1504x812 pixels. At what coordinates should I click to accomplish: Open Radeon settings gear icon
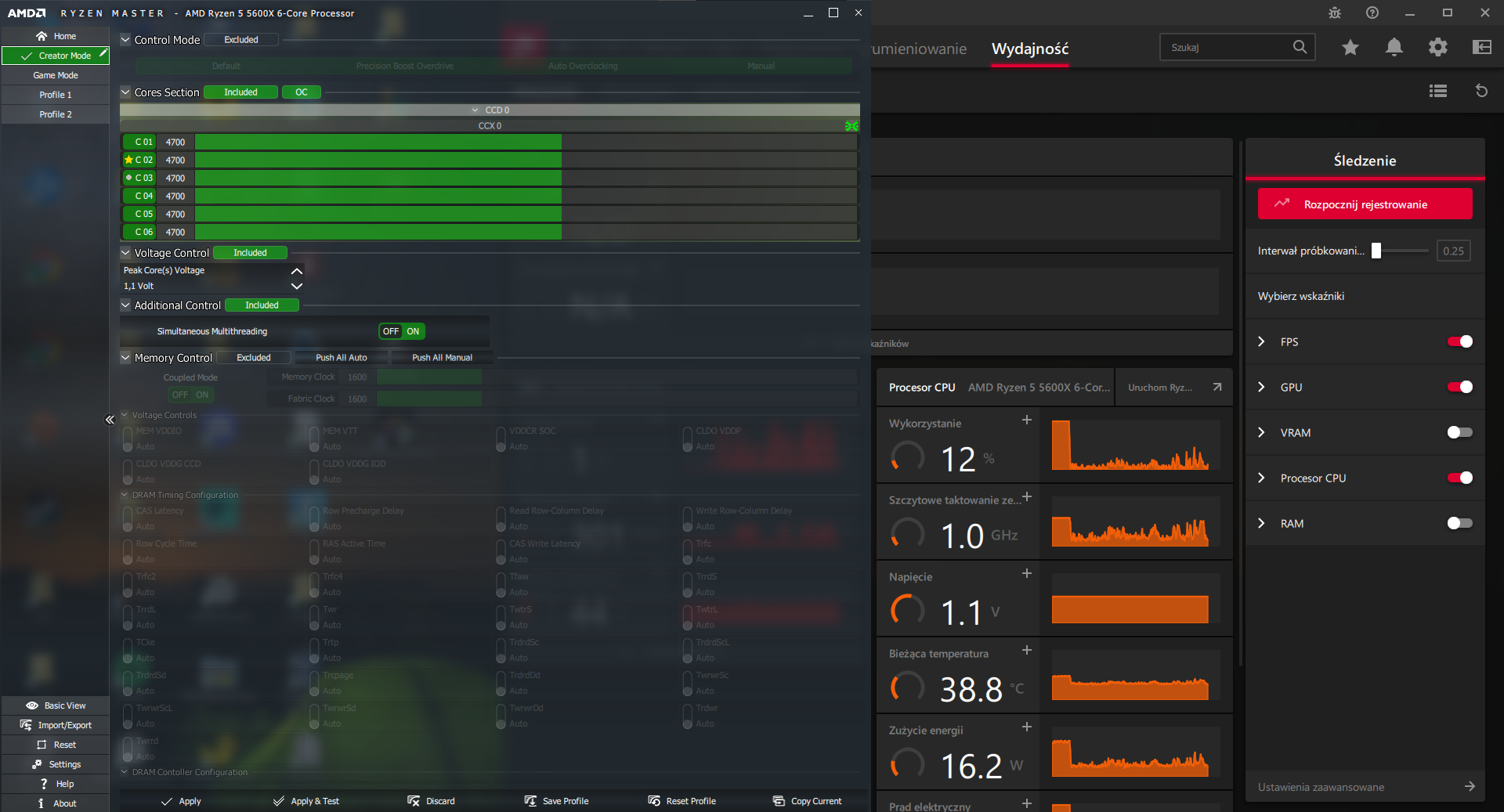pyautogui.click(x=1437, y=48)
